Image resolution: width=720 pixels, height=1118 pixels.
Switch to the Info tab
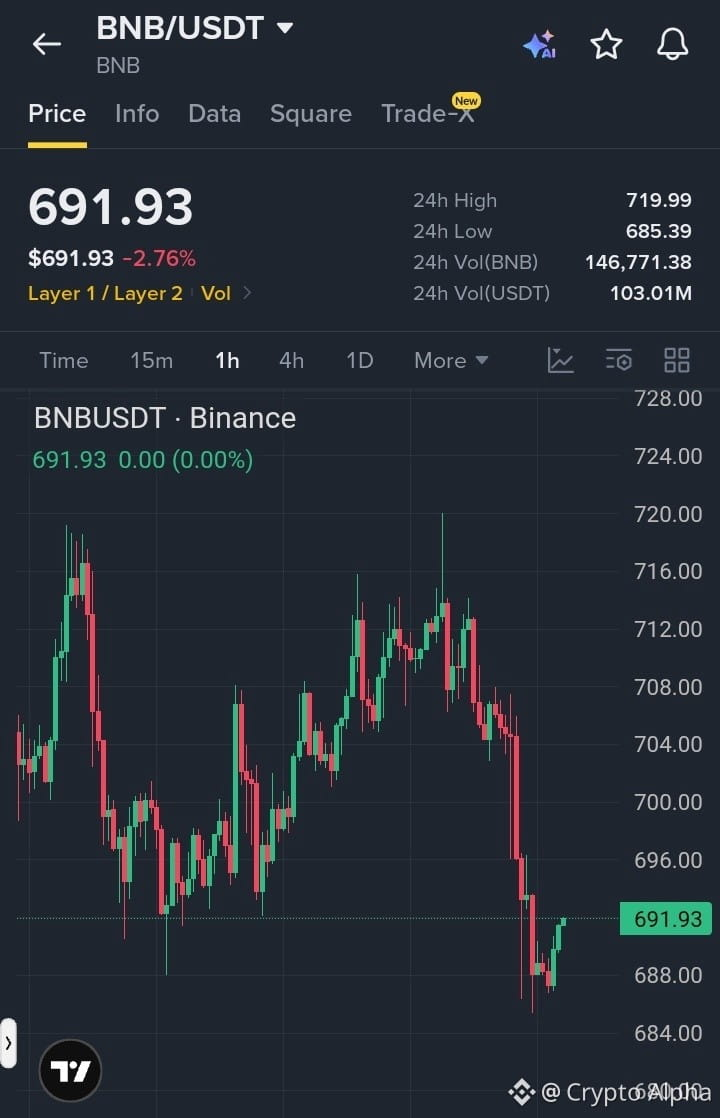coord(137,114)
